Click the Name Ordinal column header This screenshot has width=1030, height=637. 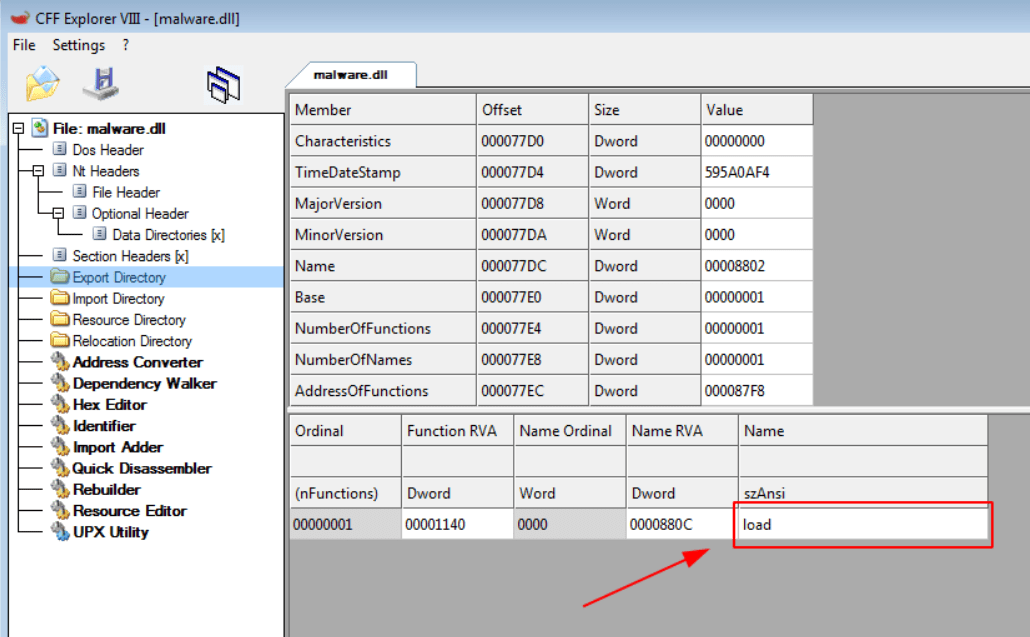[x=570, y=431]
